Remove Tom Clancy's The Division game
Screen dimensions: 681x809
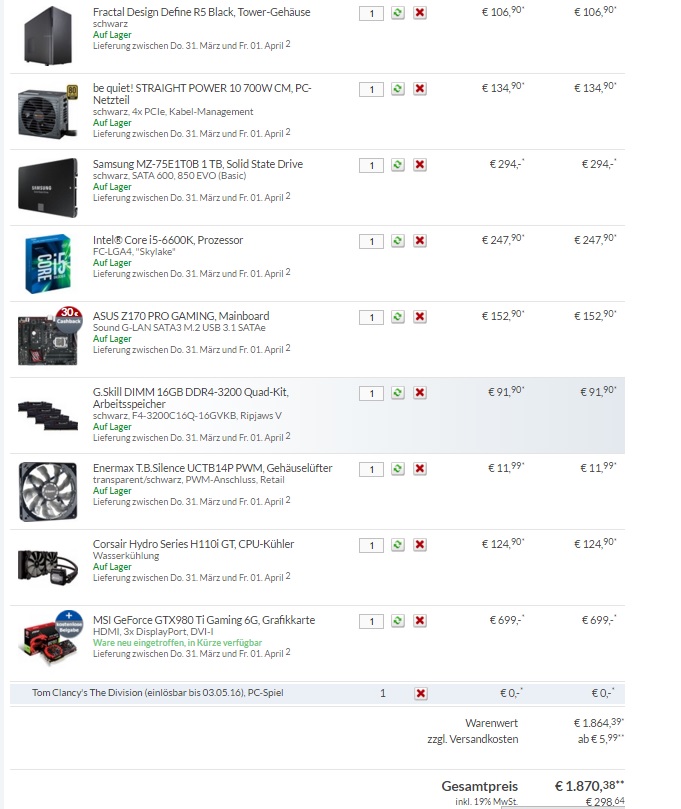[x=420, y=693]
